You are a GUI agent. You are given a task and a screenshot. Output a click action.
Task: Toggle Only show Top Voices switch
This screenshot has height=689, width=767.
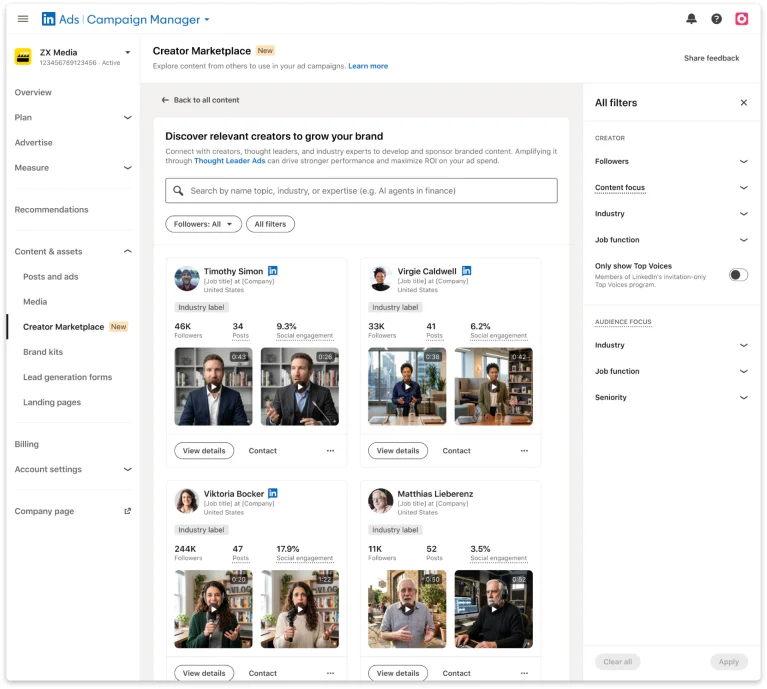(x=738, y=275)
